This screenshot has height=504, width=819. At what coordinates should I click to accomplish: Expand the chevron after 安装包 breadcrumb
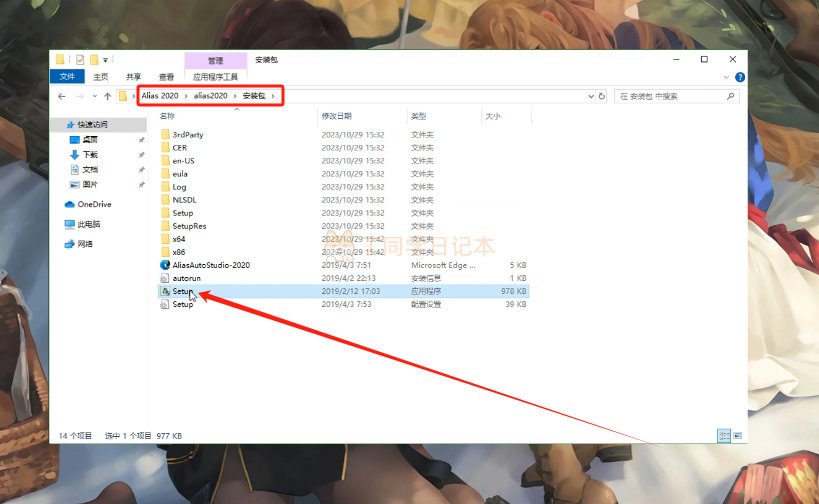point(273,96)
